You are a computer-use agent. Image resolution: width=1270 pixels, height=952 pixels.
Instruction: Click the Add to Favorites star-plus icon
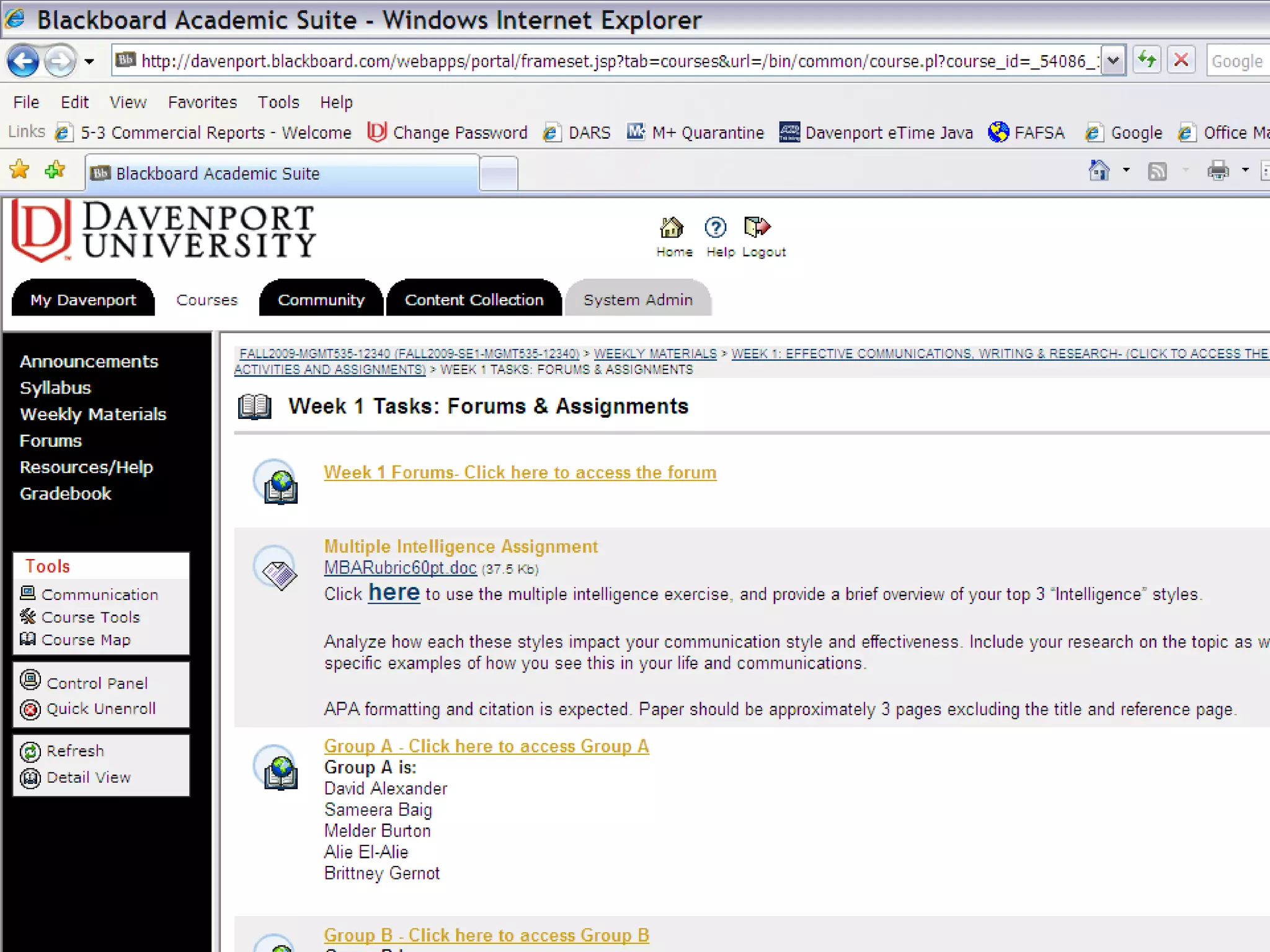click(55, 170)
